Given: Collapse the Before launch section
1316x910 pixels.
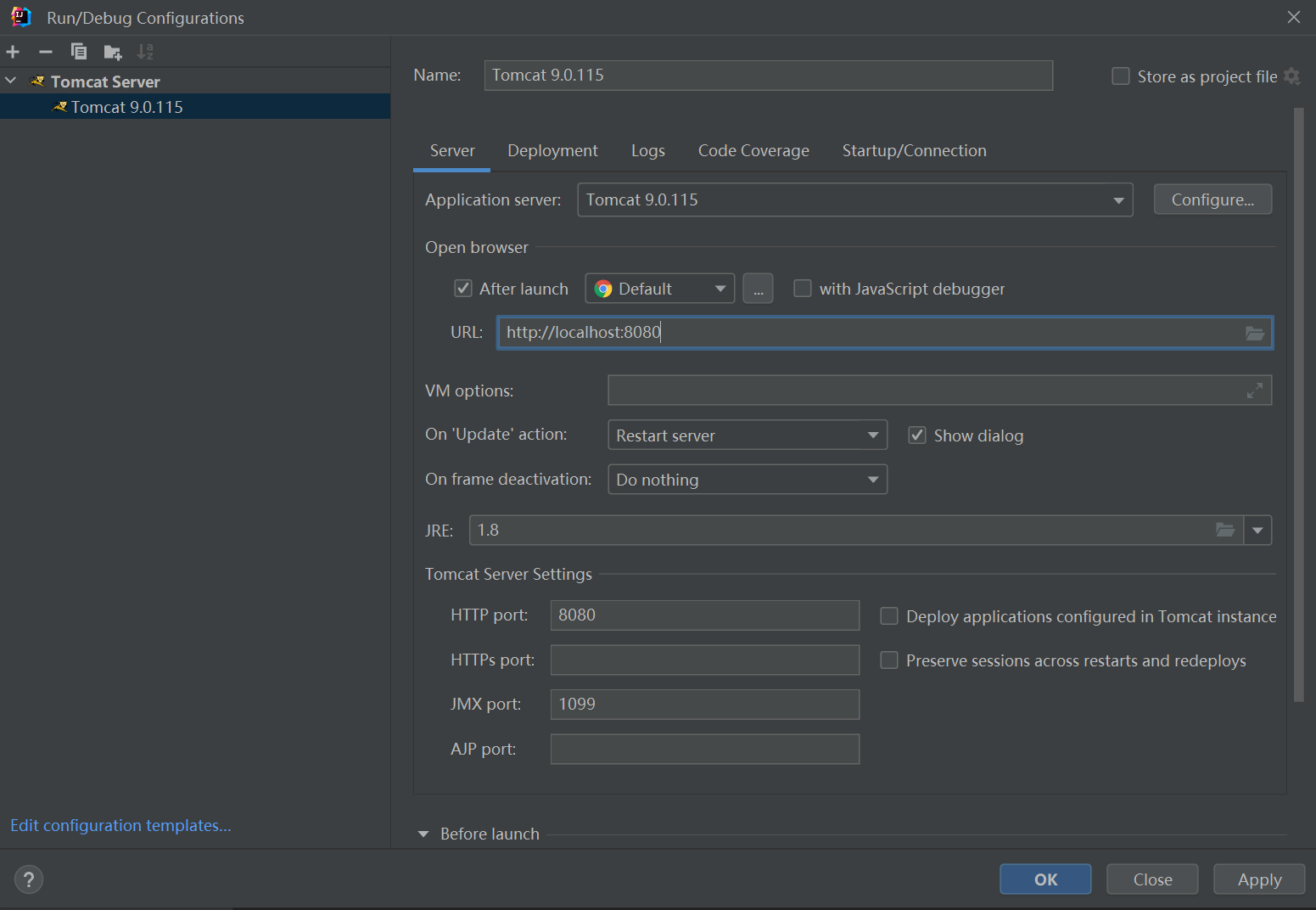Looking at the screenshot, I should coord(423,834).
